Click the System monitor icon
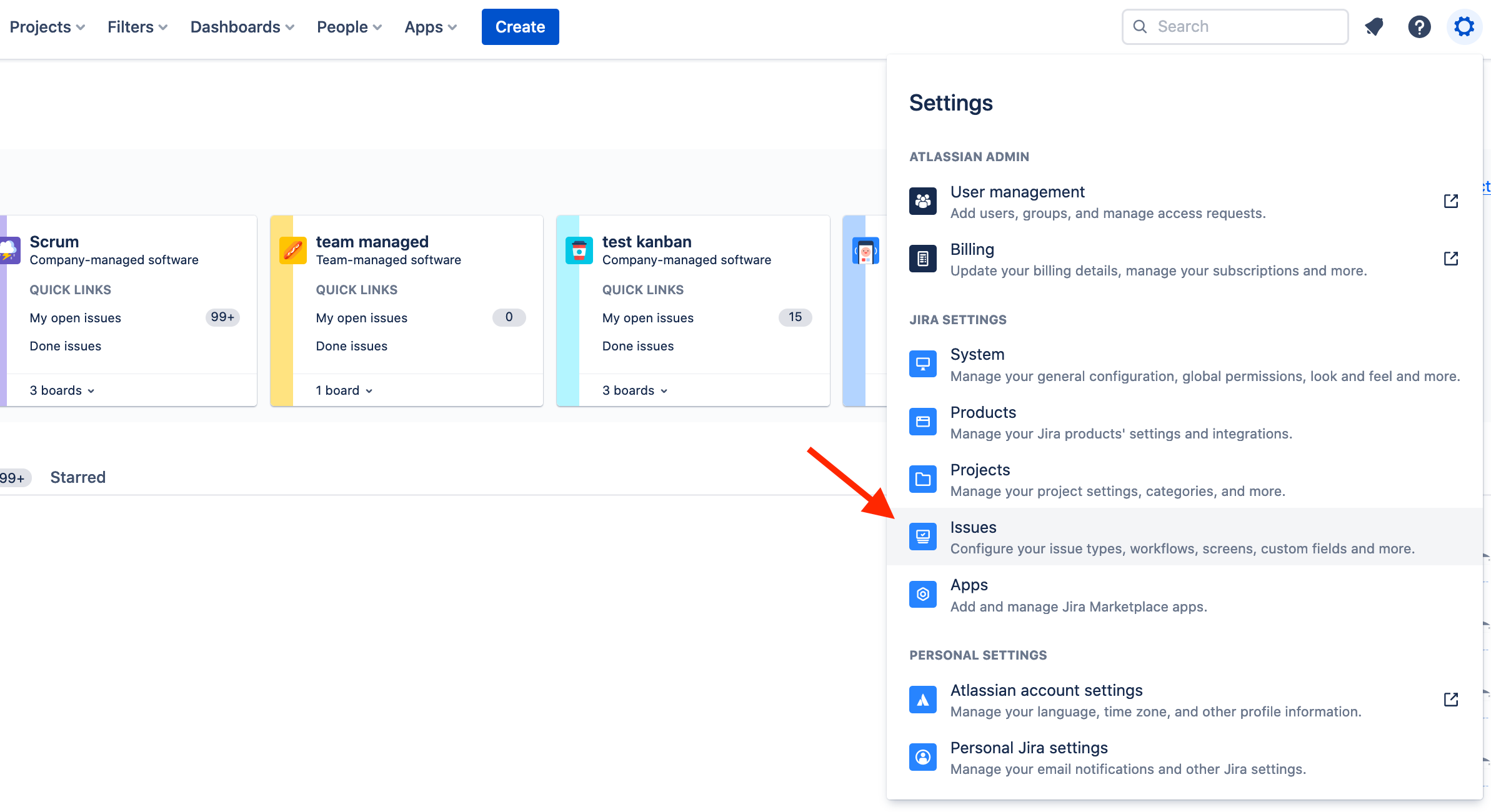Viewport: 1491px width, 812px height. point(923,364)
